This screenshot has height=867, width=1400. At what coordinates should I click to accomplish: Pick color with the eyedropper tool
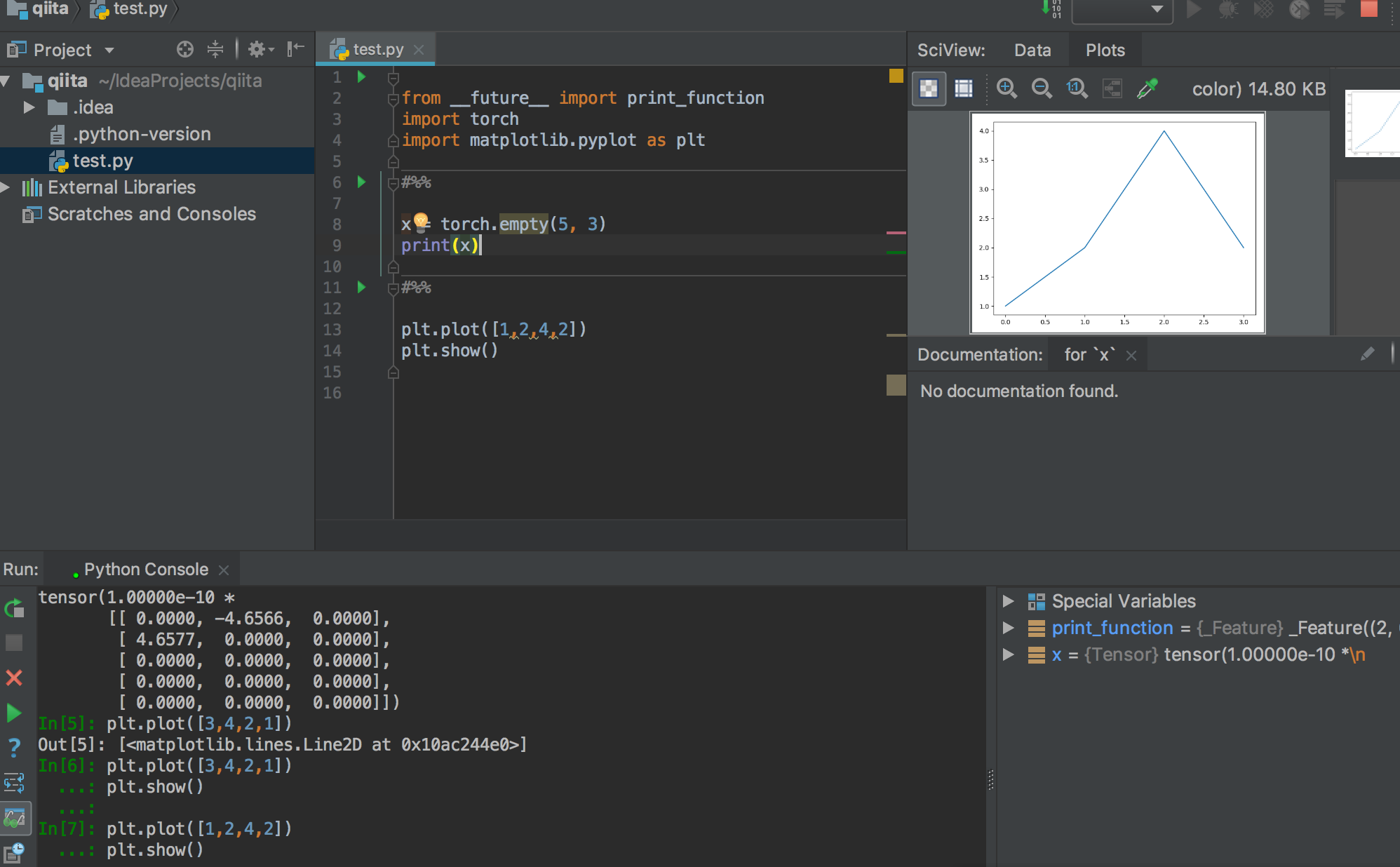(x=1147, y=88)
